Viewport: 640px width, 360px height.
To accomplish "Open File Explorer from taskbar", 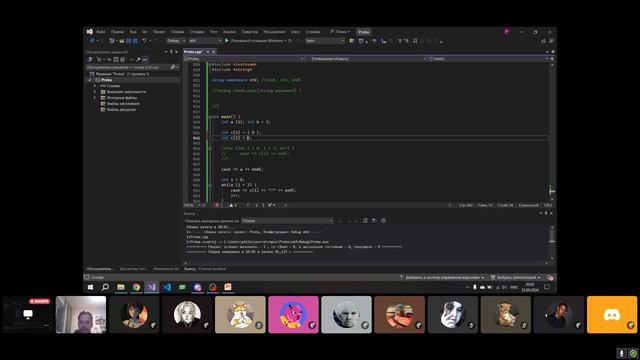I will tap(121, 287).
